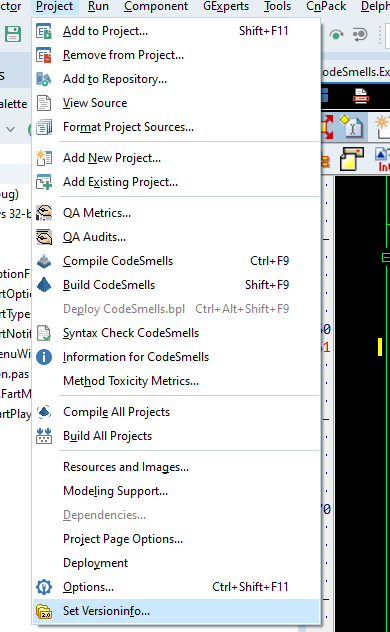Select Deployment menu entry
The height and width of the screenshot is (632, 390).
pyautogui.click(x=176, y=563)
